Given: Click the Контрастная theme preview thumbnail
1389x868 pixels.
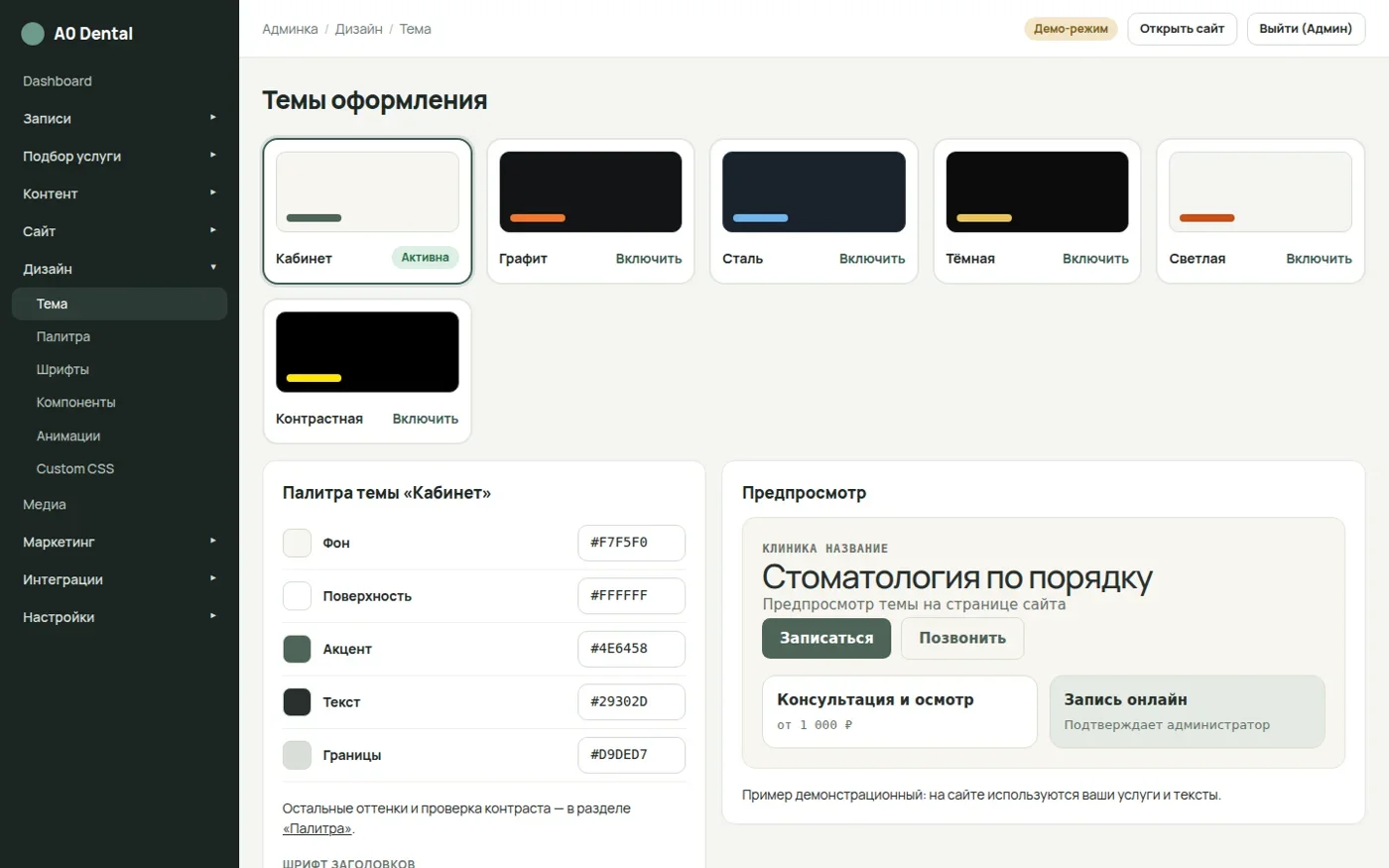Looking at the screenshot, I should tap(367, 352).
